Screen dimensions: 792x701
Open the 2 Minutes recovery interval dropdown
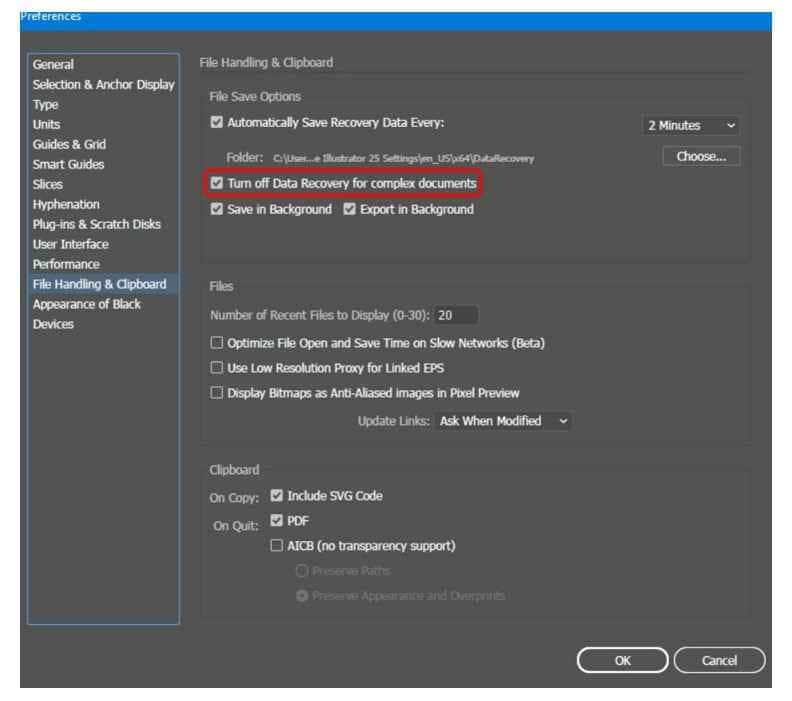(x=690, y=125)
